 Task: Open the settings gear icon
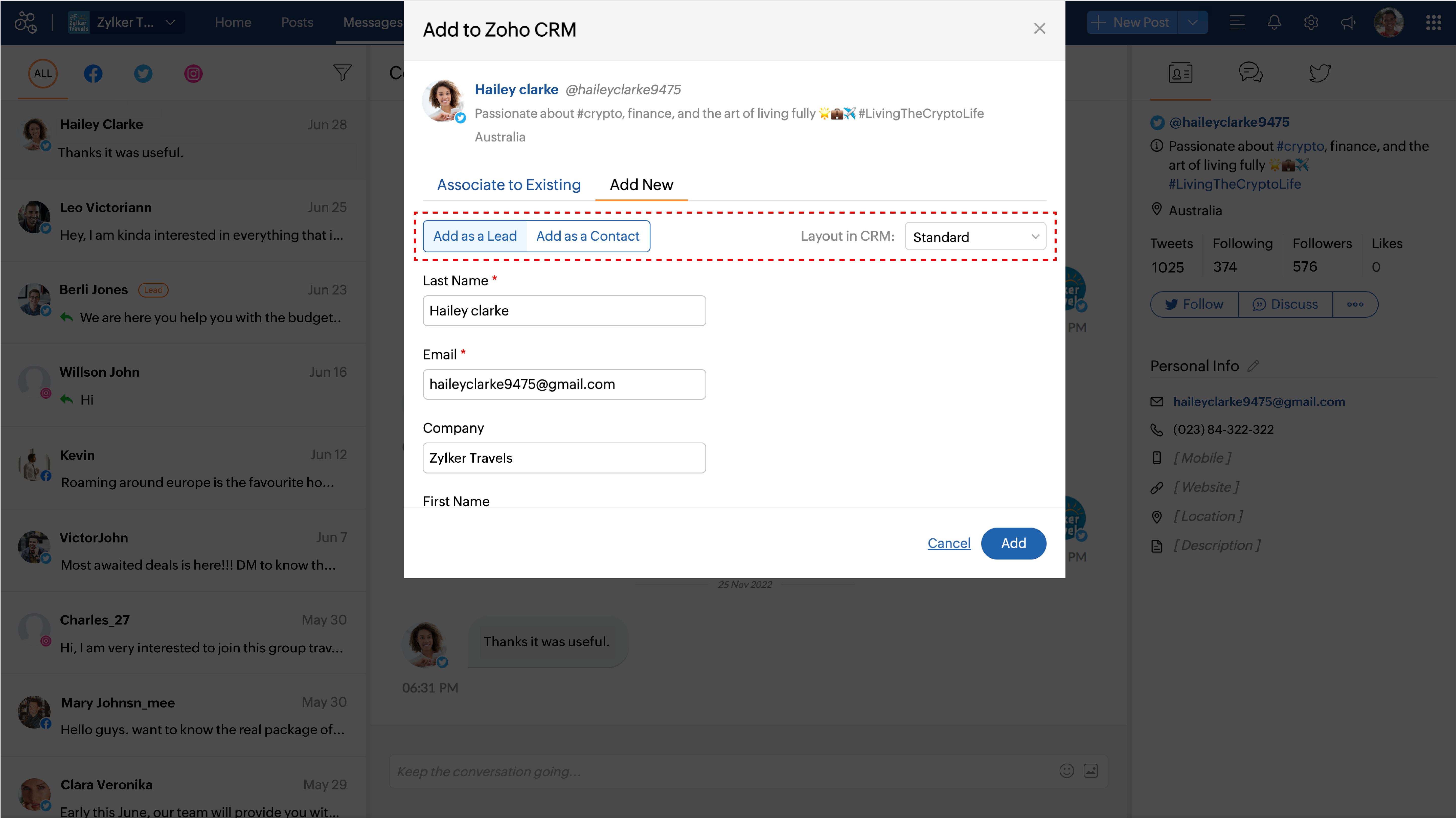(1311, 22)
